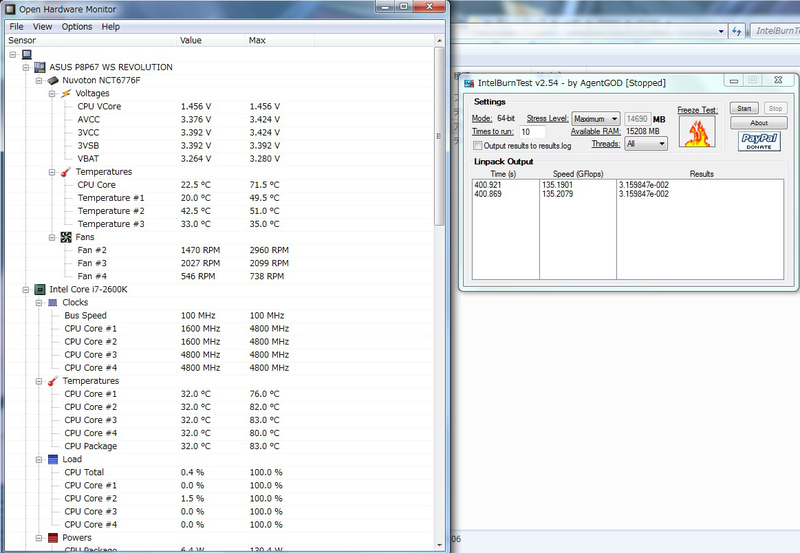Select the CPU VCore row
Image resolution: width=800 pixels, height=553 pixels.
219,107
